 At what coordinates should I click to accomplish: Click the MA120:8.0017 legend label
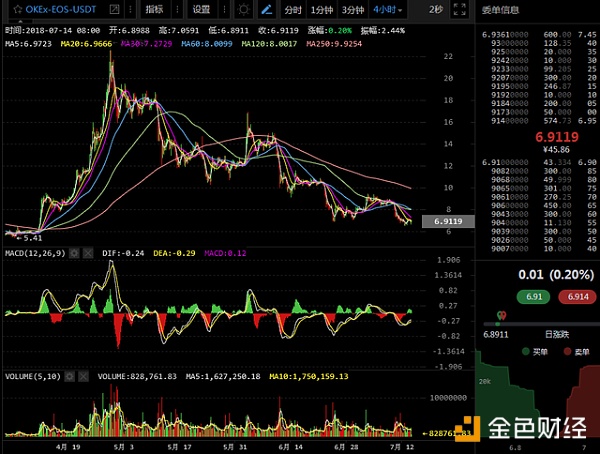click(269, 44)
